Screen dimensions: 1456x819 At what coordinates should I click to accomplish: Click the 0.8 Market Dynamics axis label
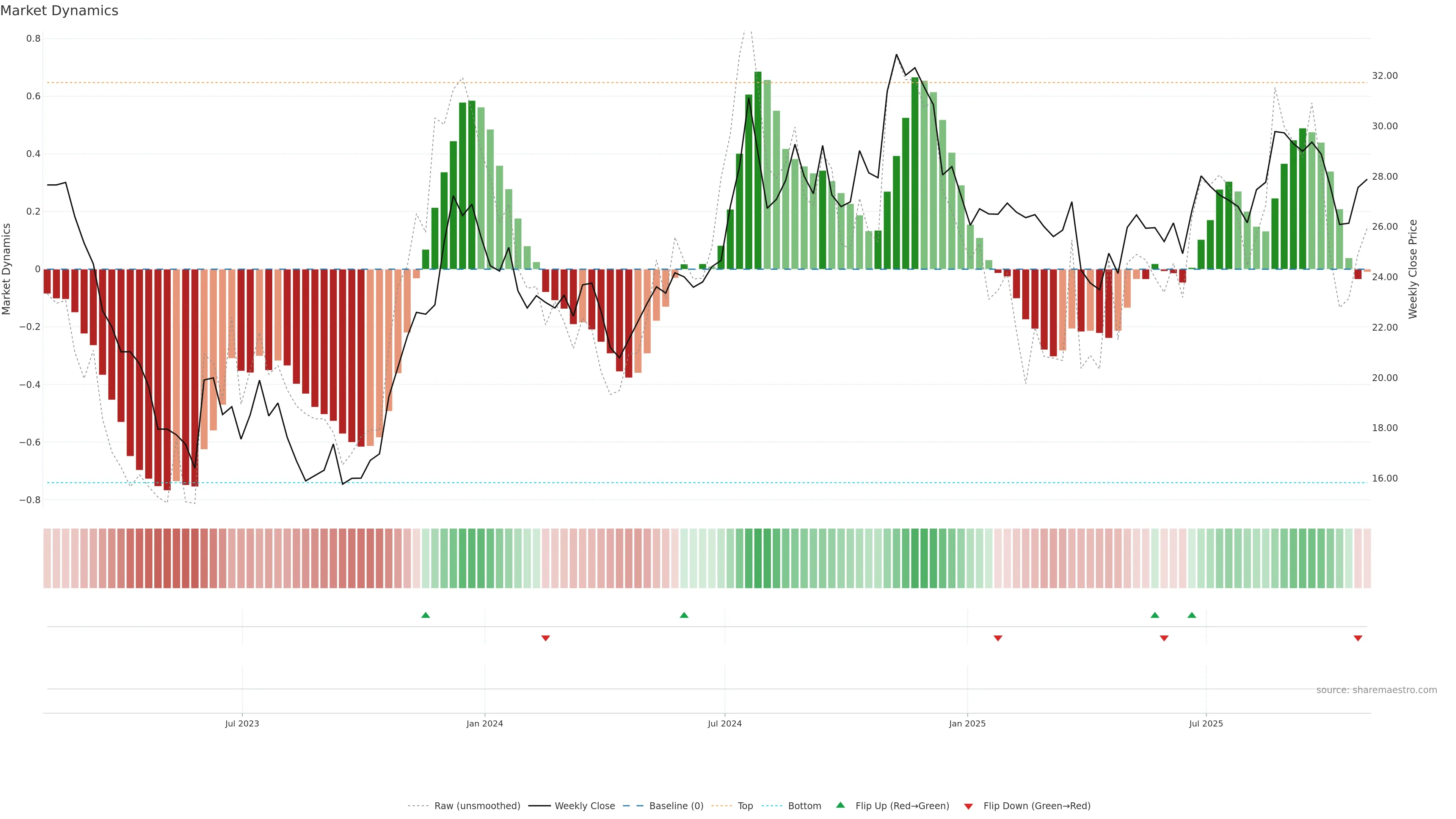click(33, 38)
